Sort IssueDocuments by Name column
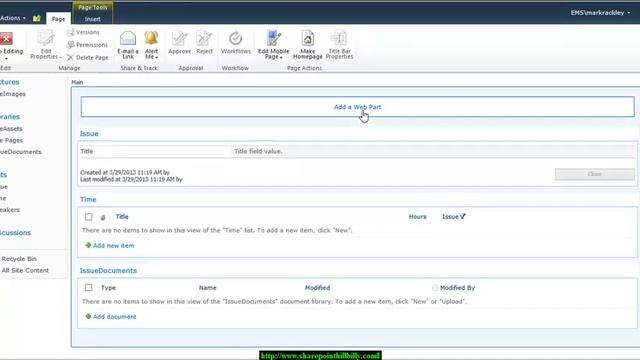The height and width of the screenshot is (360, 640). point(207,287)
